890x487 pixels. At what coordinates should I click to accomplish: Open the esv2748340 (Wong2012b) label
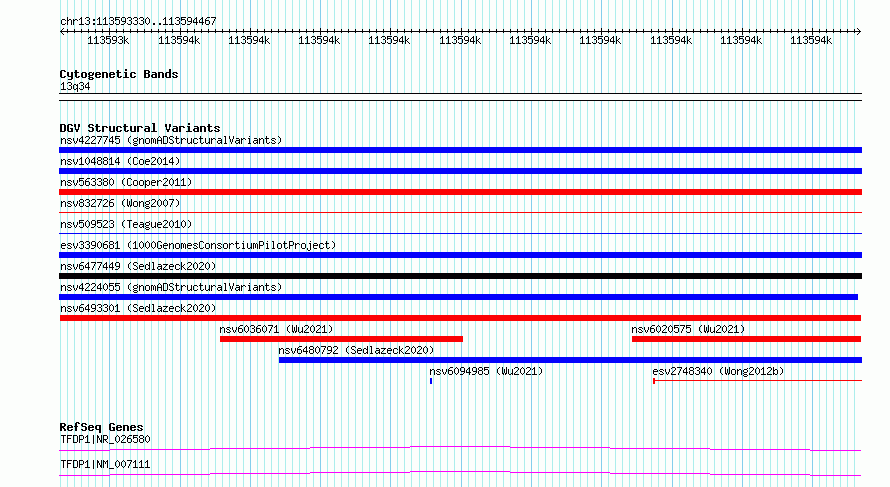pos(718,371)
